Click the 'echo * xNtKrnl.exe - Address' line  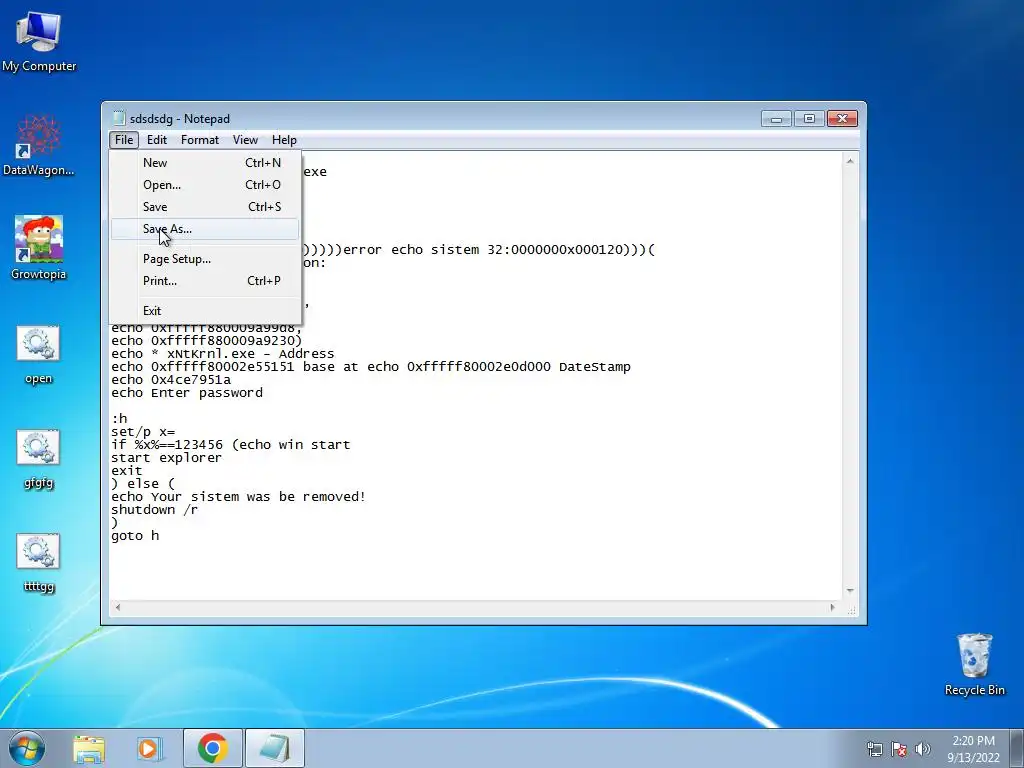pos(223,354)
